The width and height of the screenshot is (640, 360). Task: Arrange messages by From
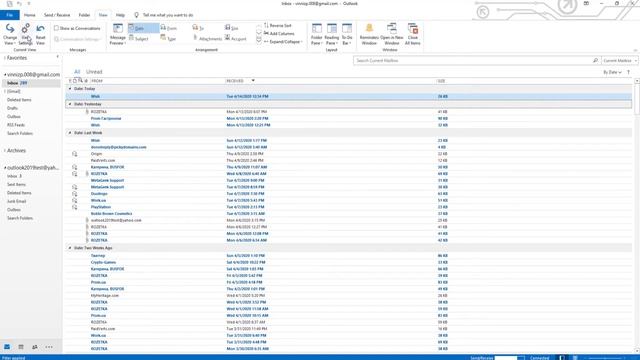169,28
